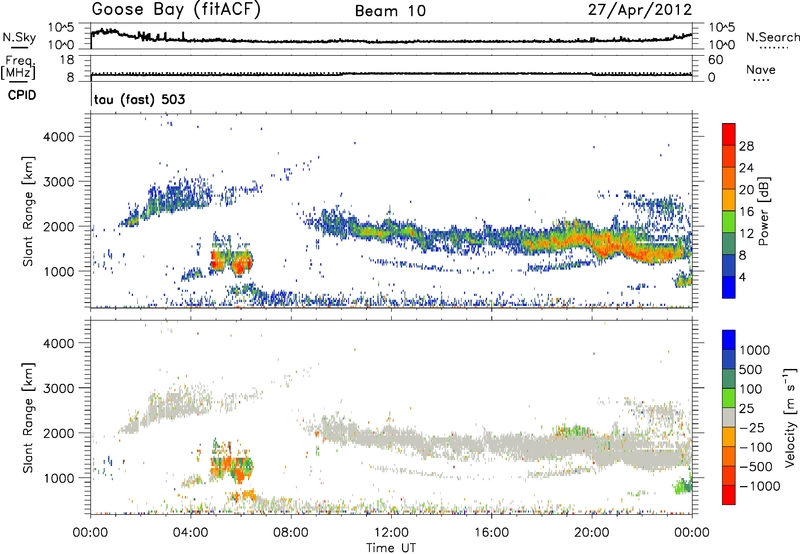Pick the red bottom segment of the velocity color bar
Image resolution: width=800 pixels, height=554 pixels.
pyautogui.click(x=729, y=495)
